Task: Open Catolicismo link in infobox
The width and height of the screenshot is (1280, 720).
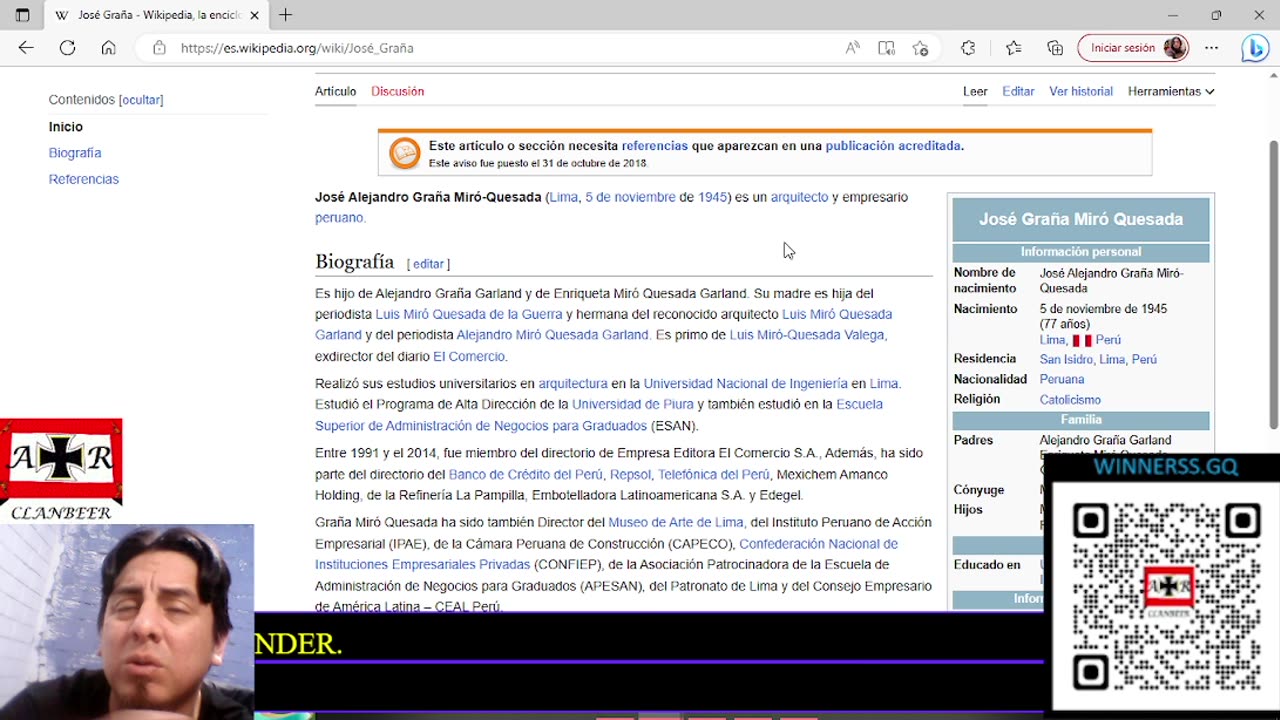Action: (x=1070, y=400)
